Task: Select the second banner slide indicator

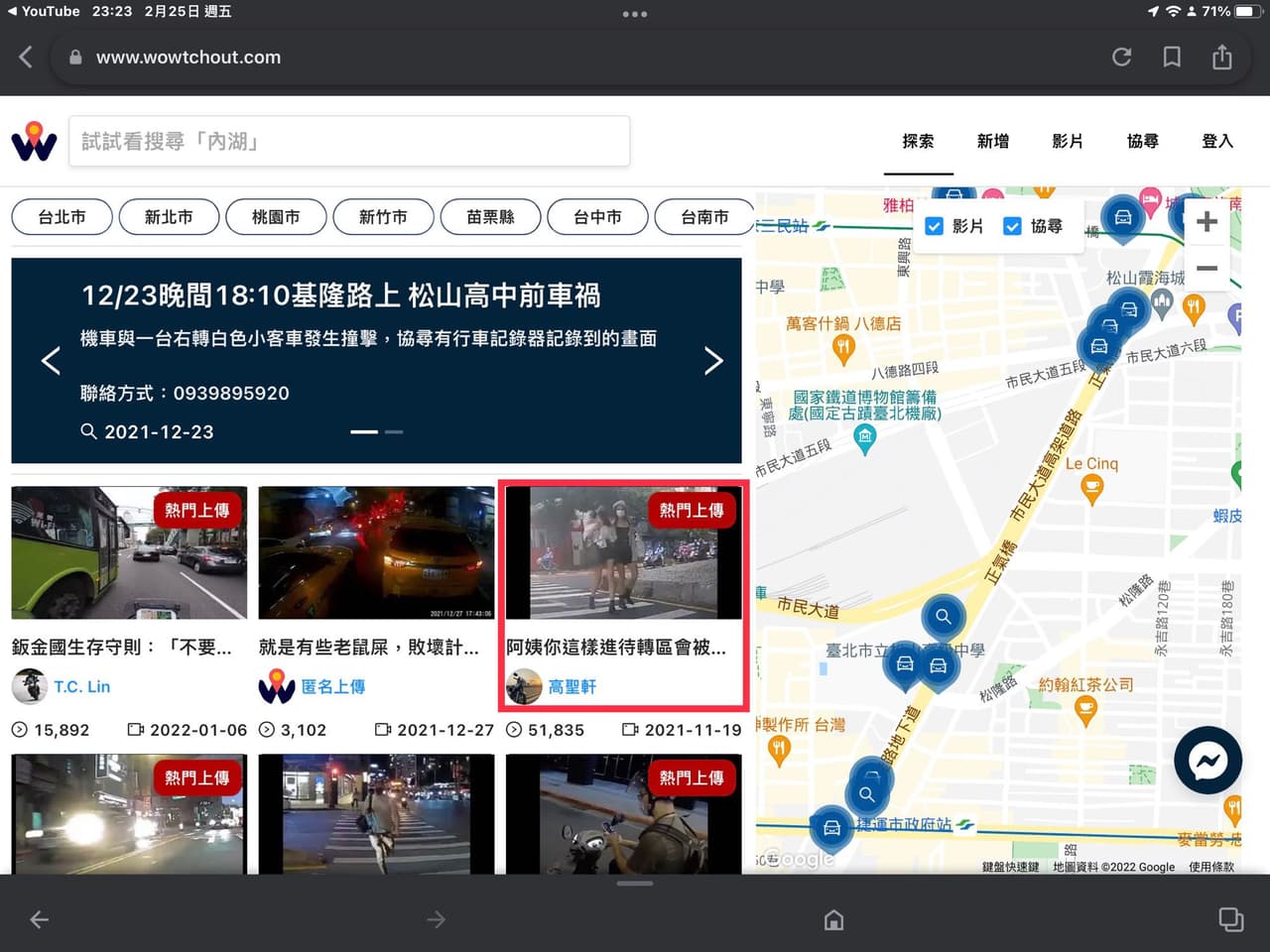Action: click(394, 431)
